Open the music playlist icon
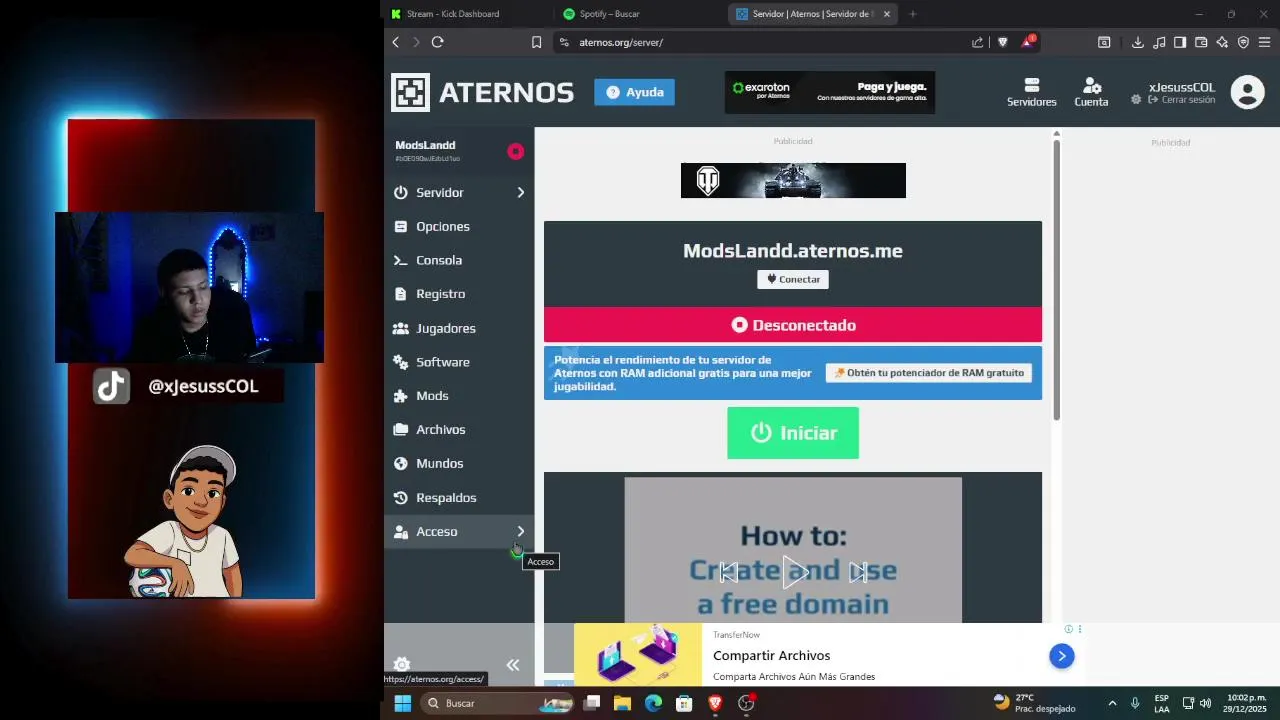1280x720 pixels. point(1159,42)
